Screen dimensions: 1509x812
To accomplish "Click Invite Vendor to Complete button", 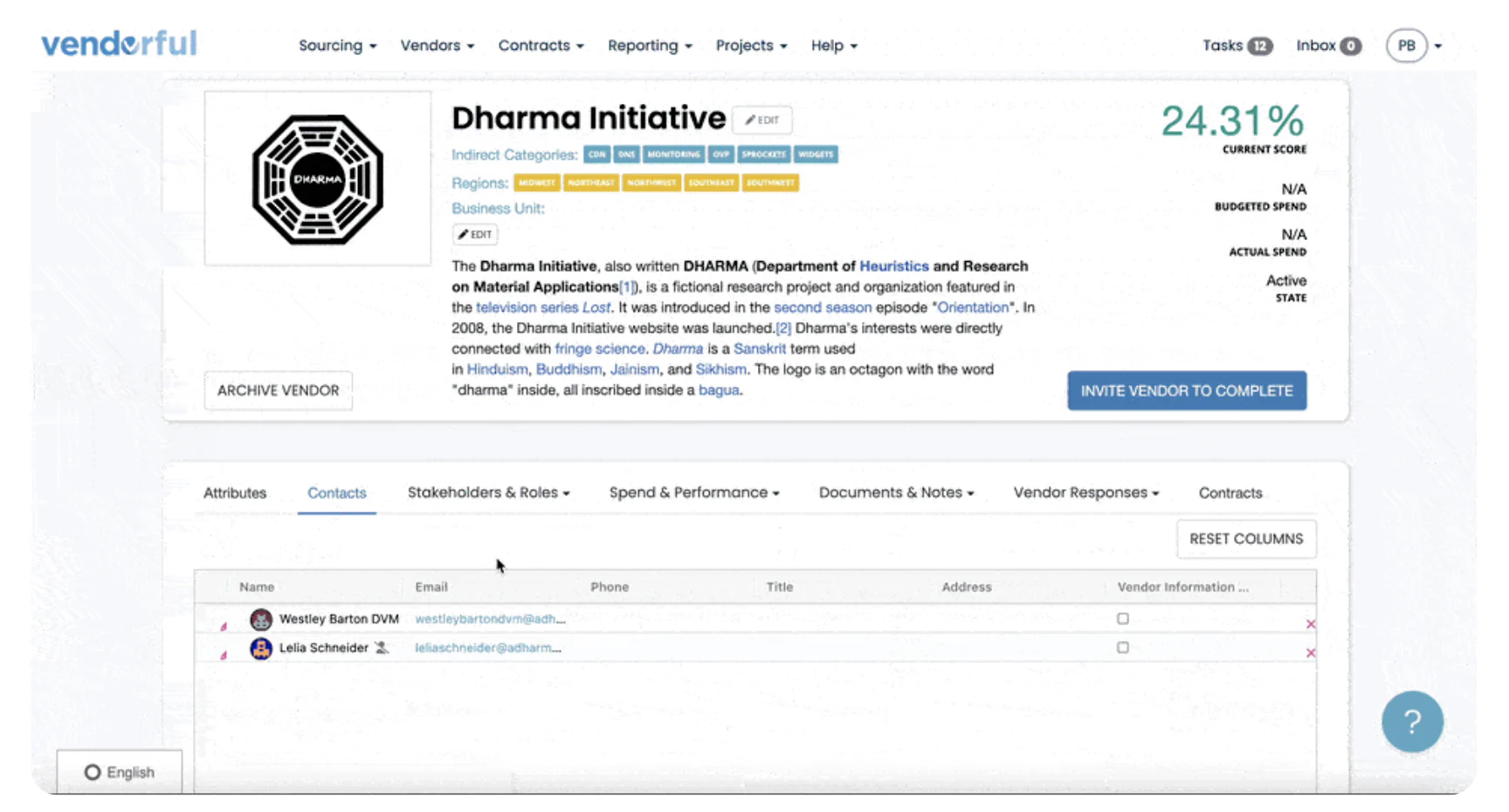I will [x=1187, y=390].
